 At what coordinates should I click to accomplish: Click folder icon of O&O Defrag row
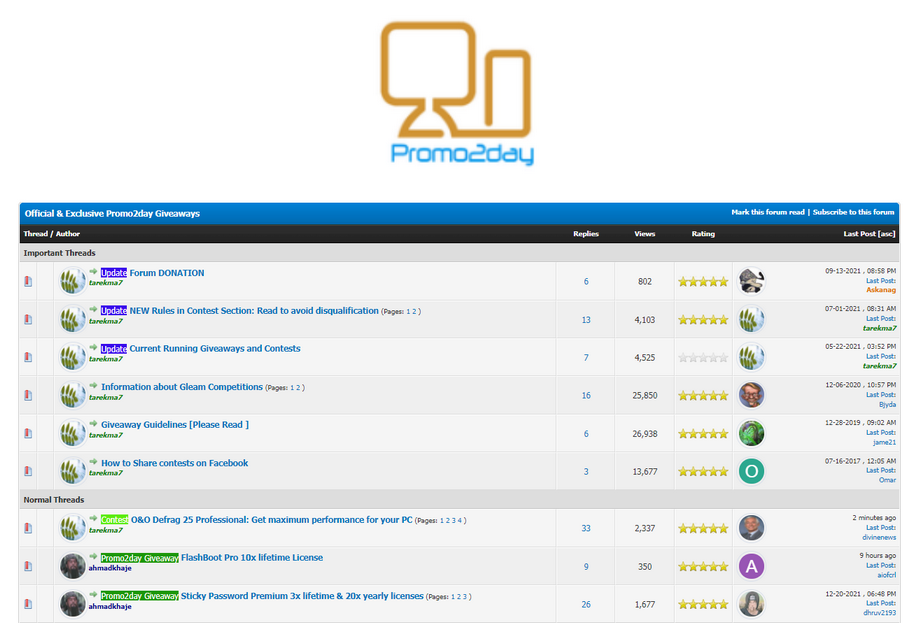point(28,528)
